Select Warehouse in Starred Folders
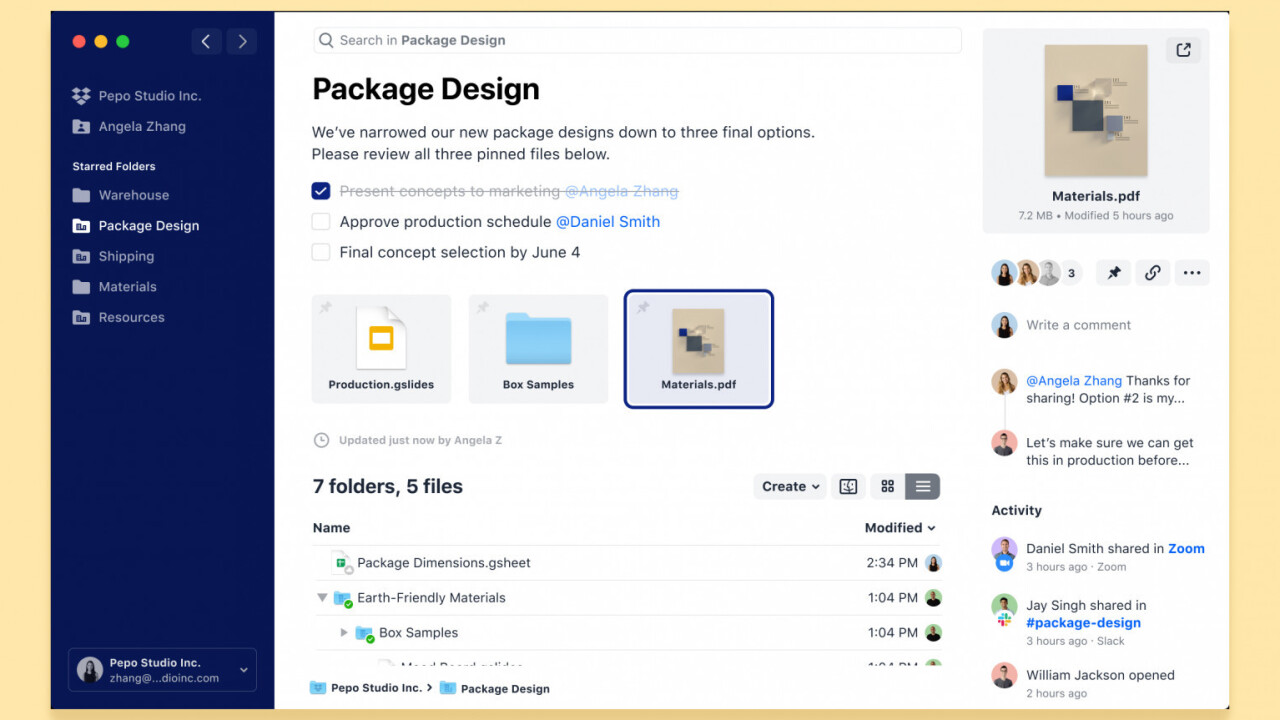This screenshot has height=720, width=1280. [133, 195]
